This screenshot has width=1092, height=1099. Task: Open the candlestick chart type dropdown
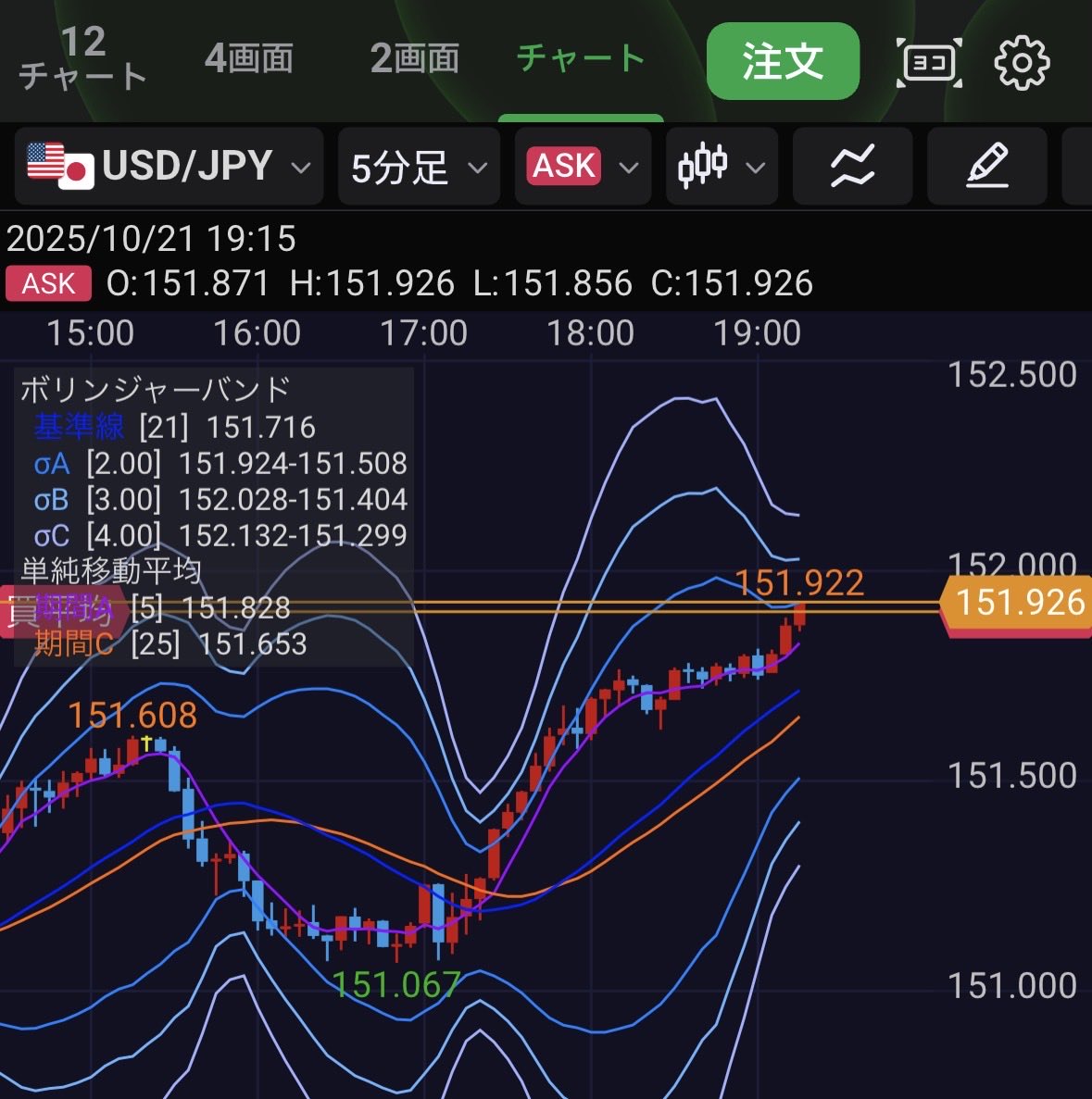coord(722,166)
